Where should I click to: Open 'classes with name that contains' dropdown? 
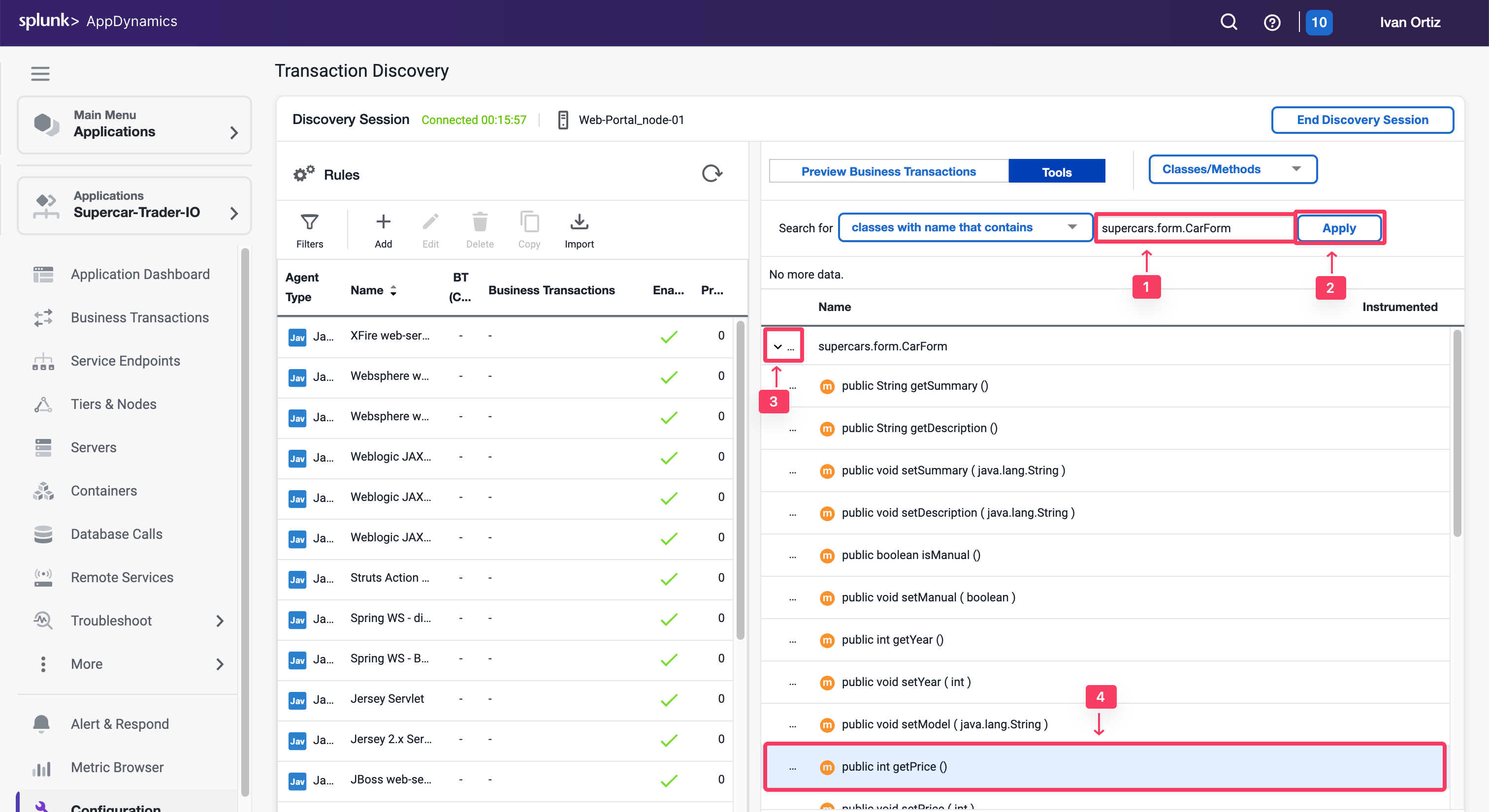964,227
